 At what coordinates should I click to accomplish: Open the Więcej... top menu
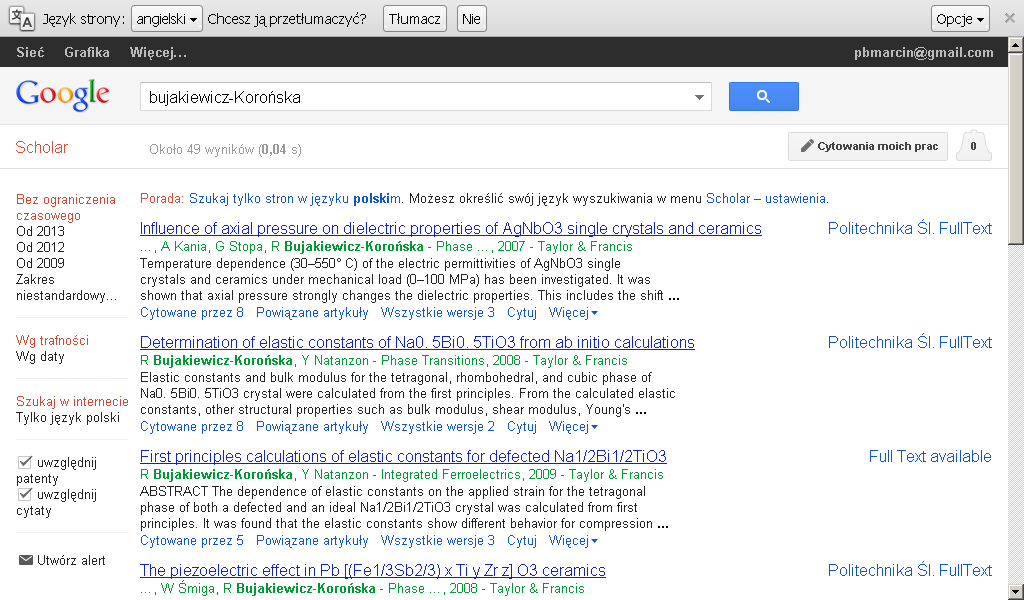pos(158,52)
